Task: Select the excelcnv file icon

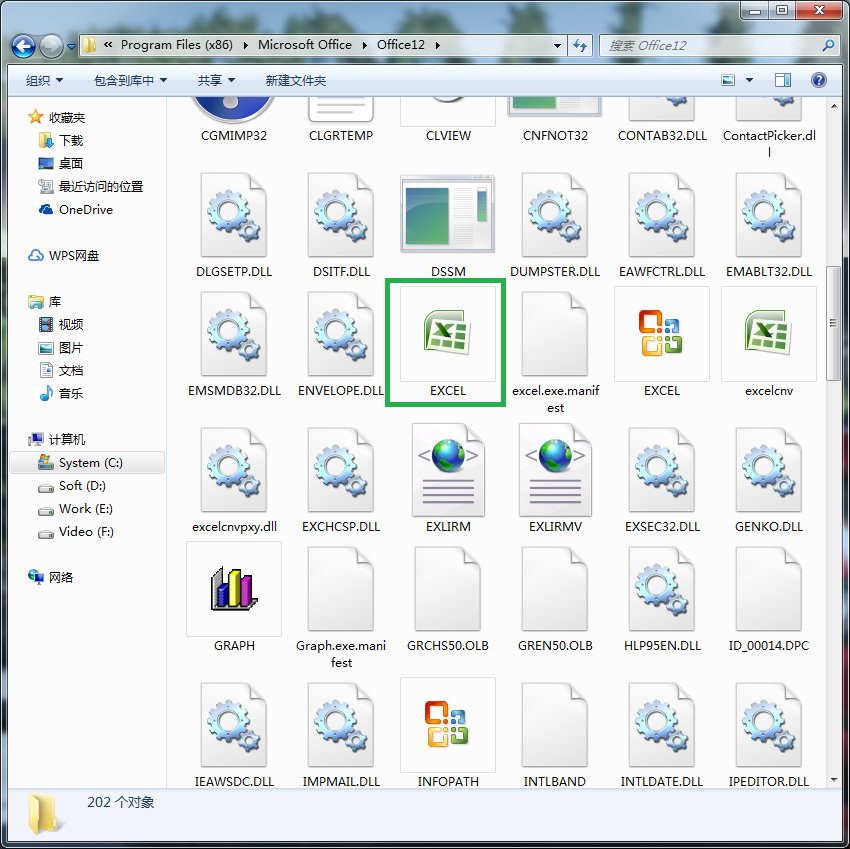Action: coord(769,343)
